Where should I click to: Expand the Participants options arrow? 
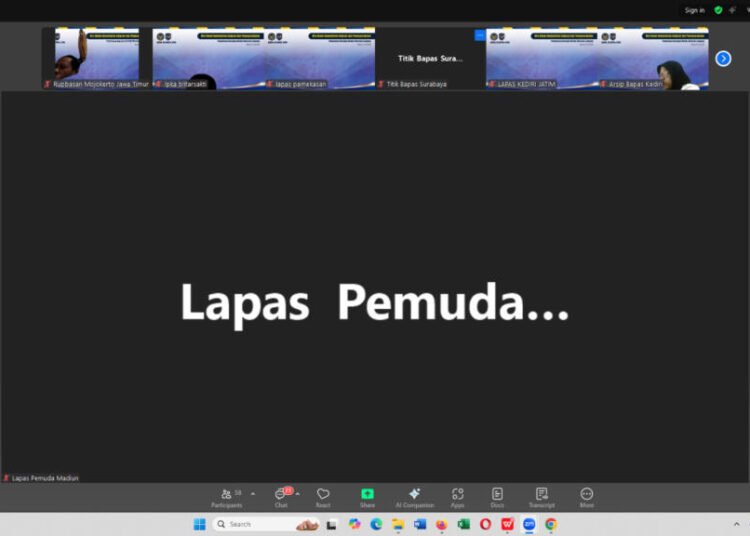pos(252,493)
